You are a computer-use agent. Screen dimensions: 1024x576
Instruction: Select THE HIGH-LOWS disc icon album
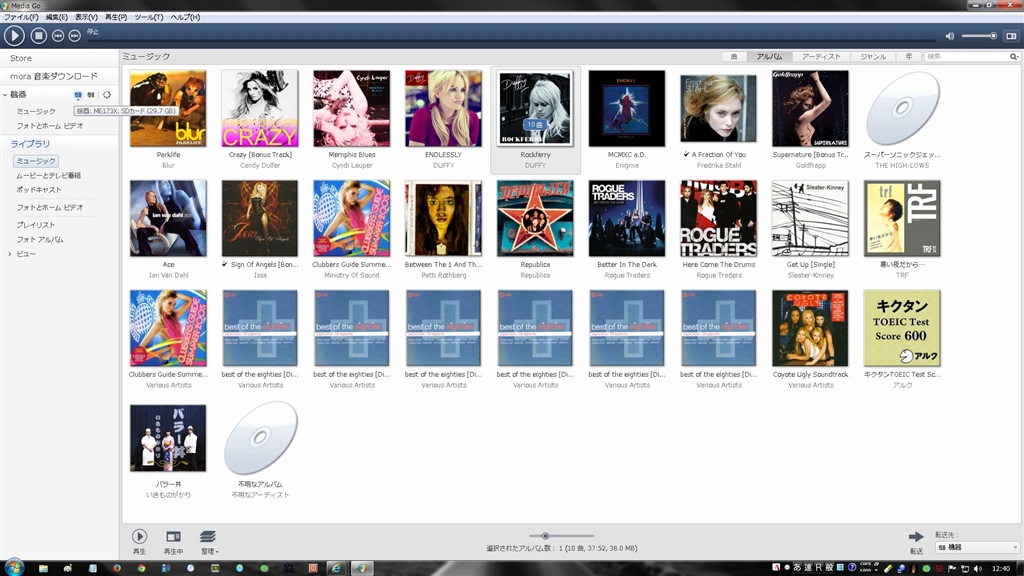pyautogui.click(x=902, y=108)
